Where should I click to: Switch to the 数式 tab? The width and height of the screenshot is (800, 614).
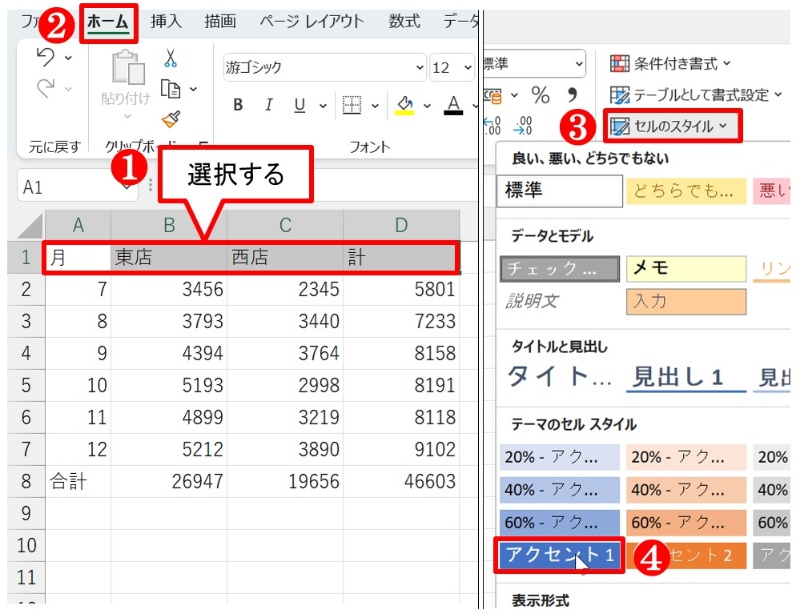(404, 21)
